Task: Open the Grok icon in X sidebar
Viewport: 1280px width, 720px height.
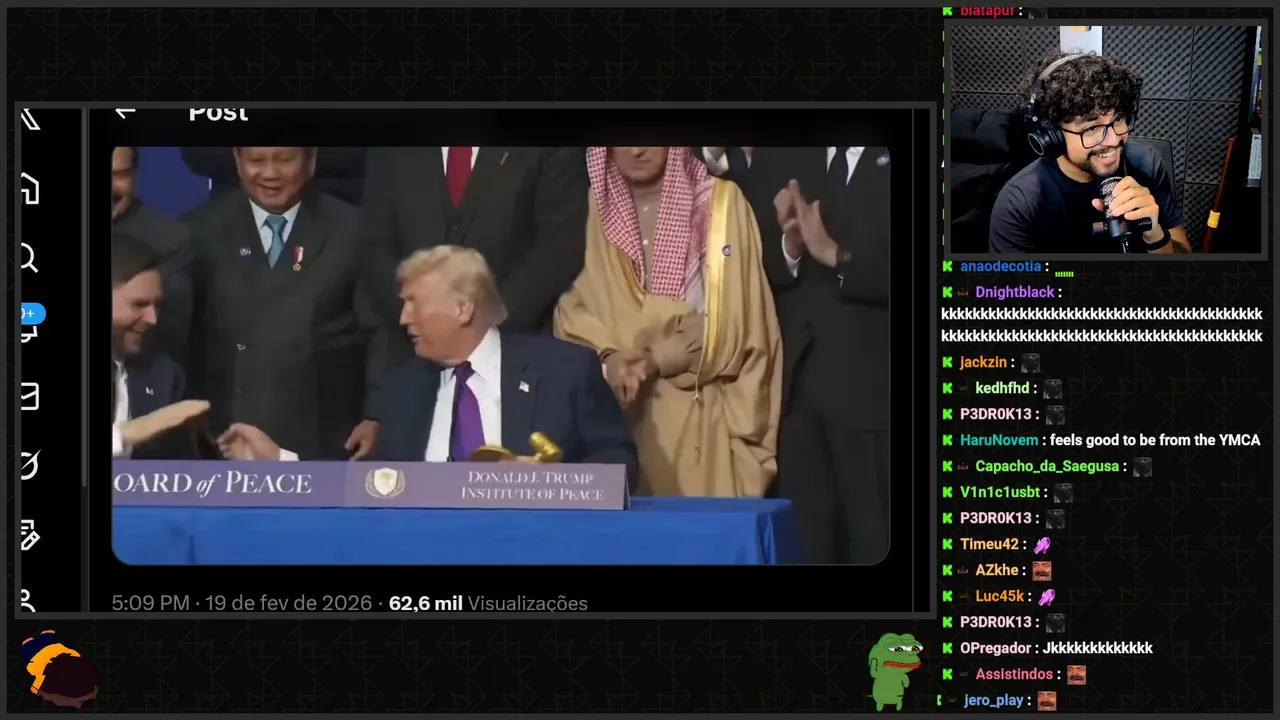Action: tap(30, 466)
